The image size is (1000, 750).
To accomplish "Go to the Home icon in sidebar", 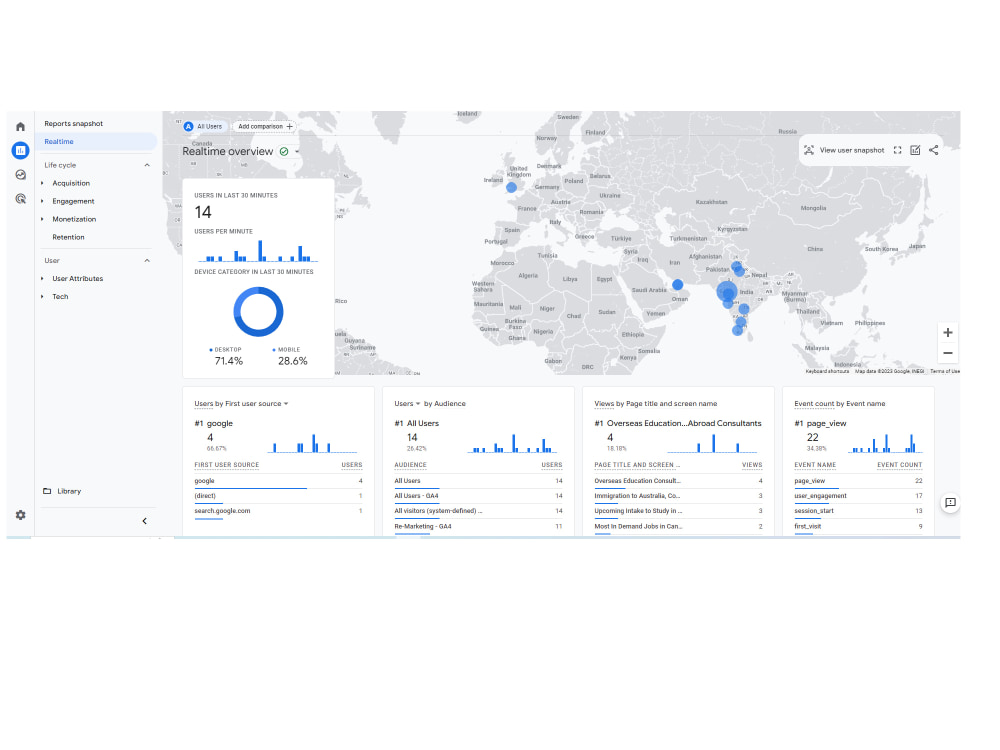I will pyautogui.click(x=20, y=126).
